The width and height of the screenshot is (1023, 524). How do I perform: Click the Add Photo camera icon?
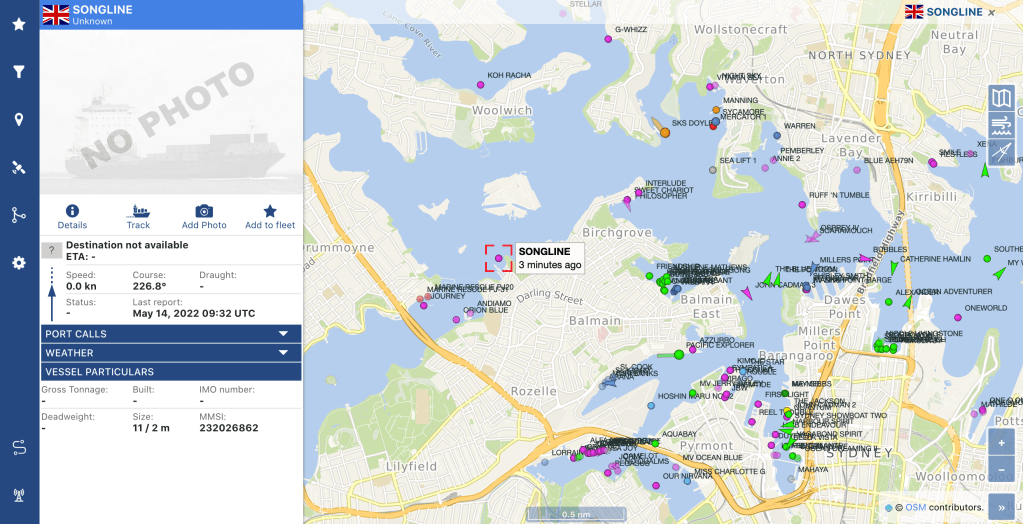[204, 216]
